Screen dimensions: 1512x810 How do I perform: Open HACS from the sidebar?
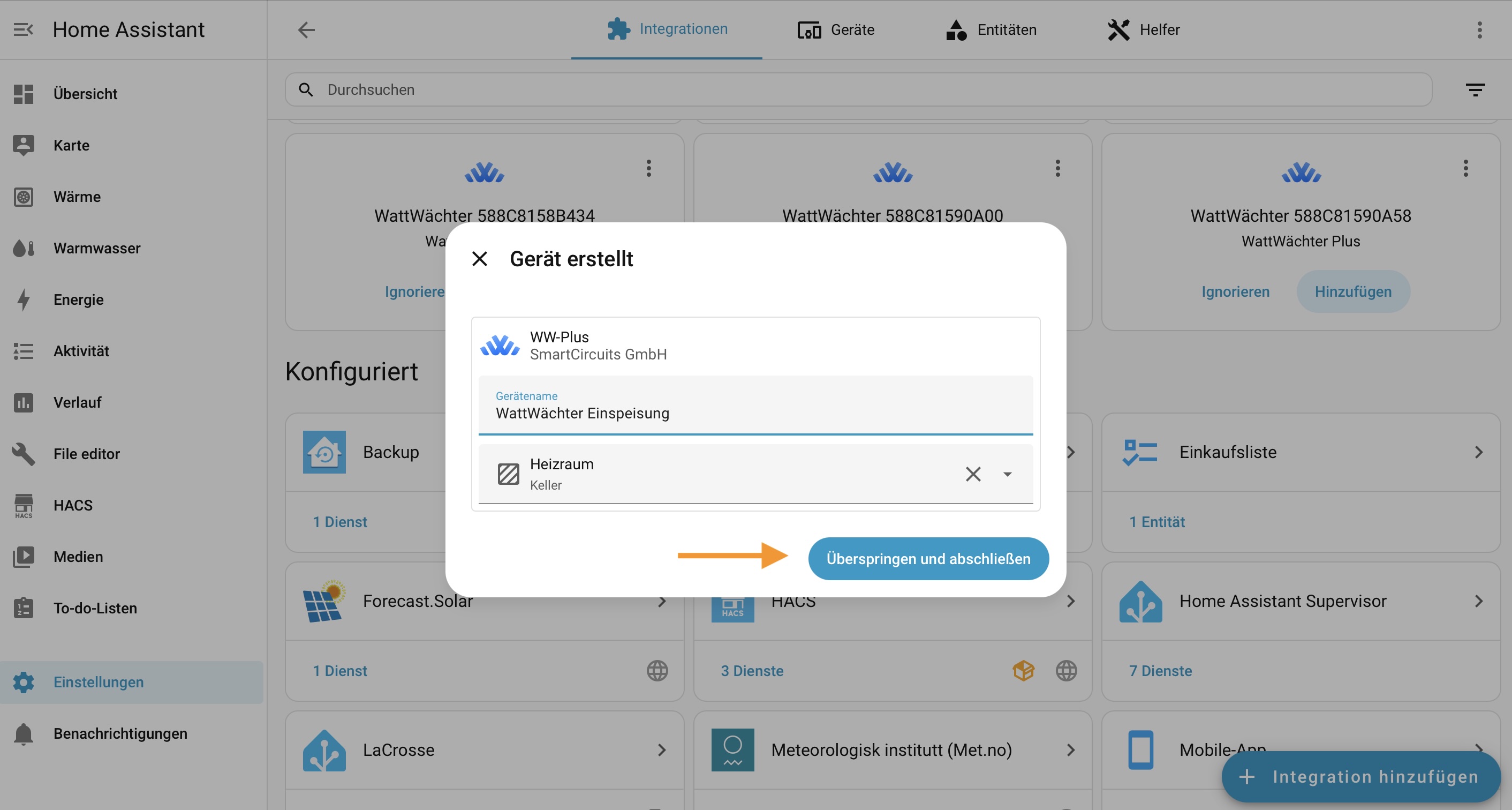pyautogui.click(x=73, y=505)
